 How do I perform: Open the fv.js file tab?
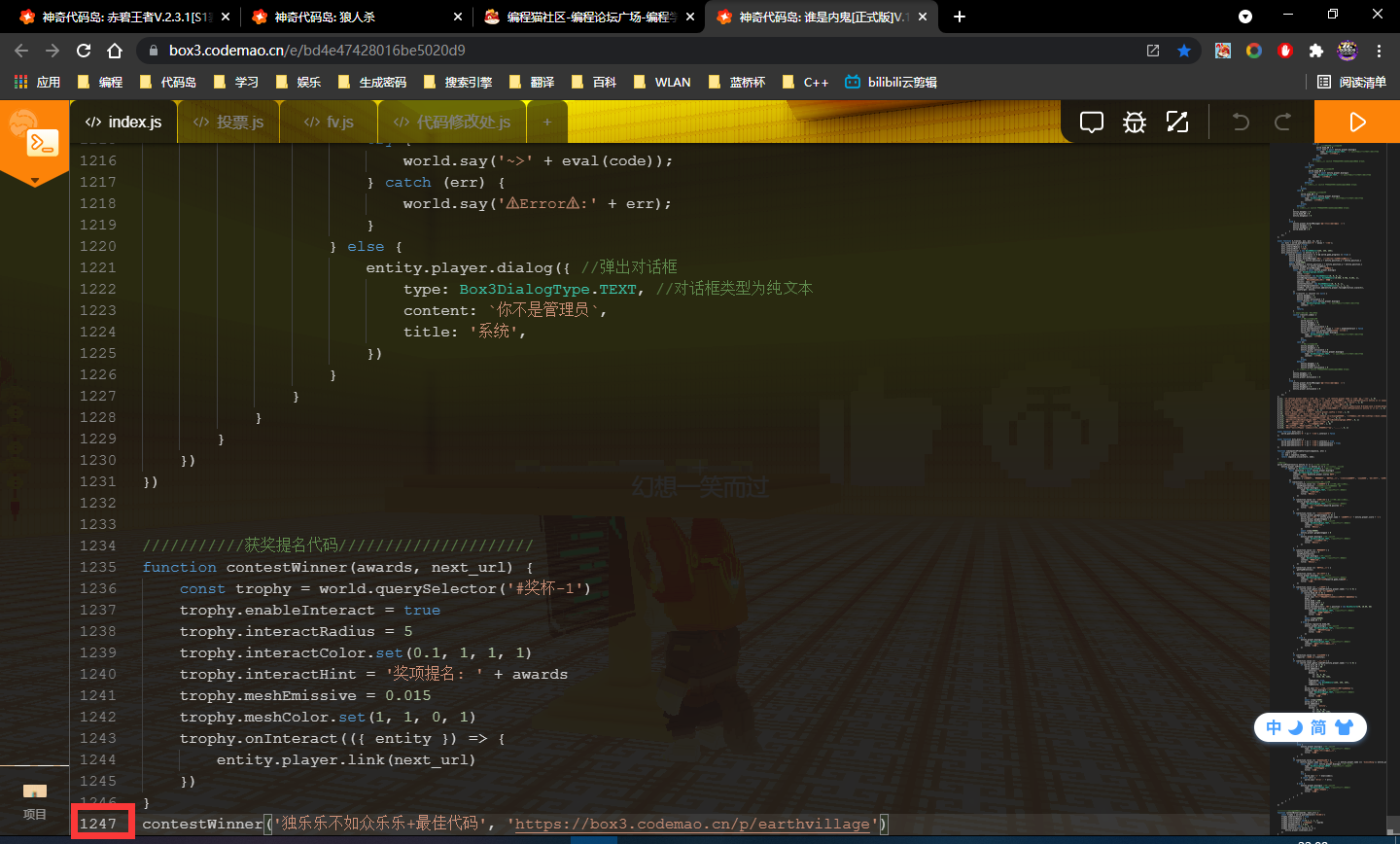click(x=329, y=122)
